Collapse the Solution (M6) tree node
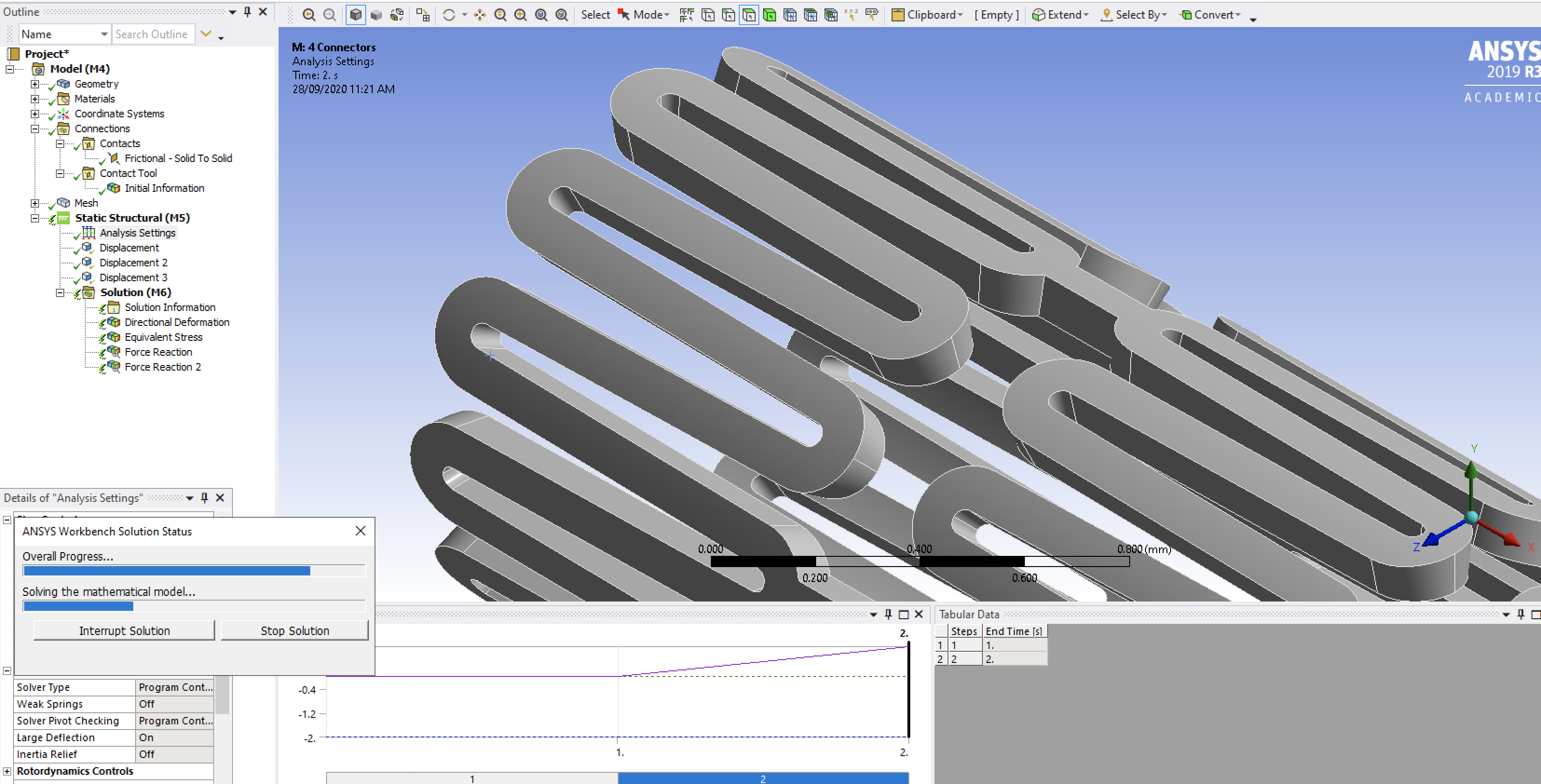This screenshot has width=1541, height=784. tap(60, 292)
